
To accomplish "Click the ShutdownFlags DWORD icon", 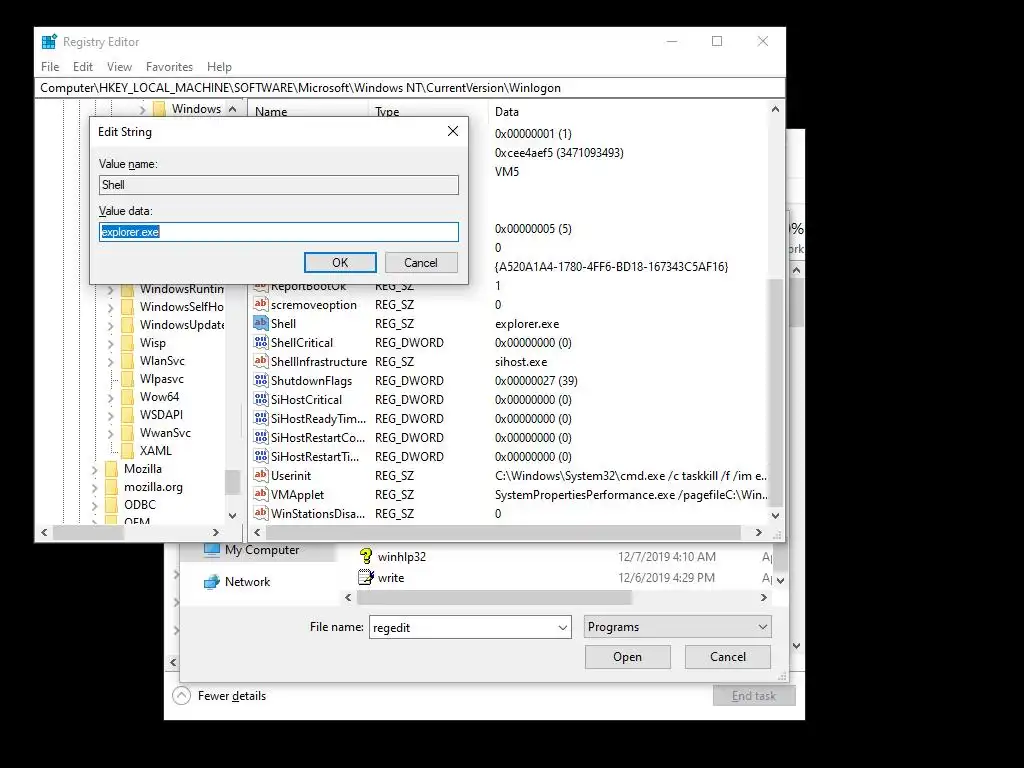I will (x=261, y=380).
